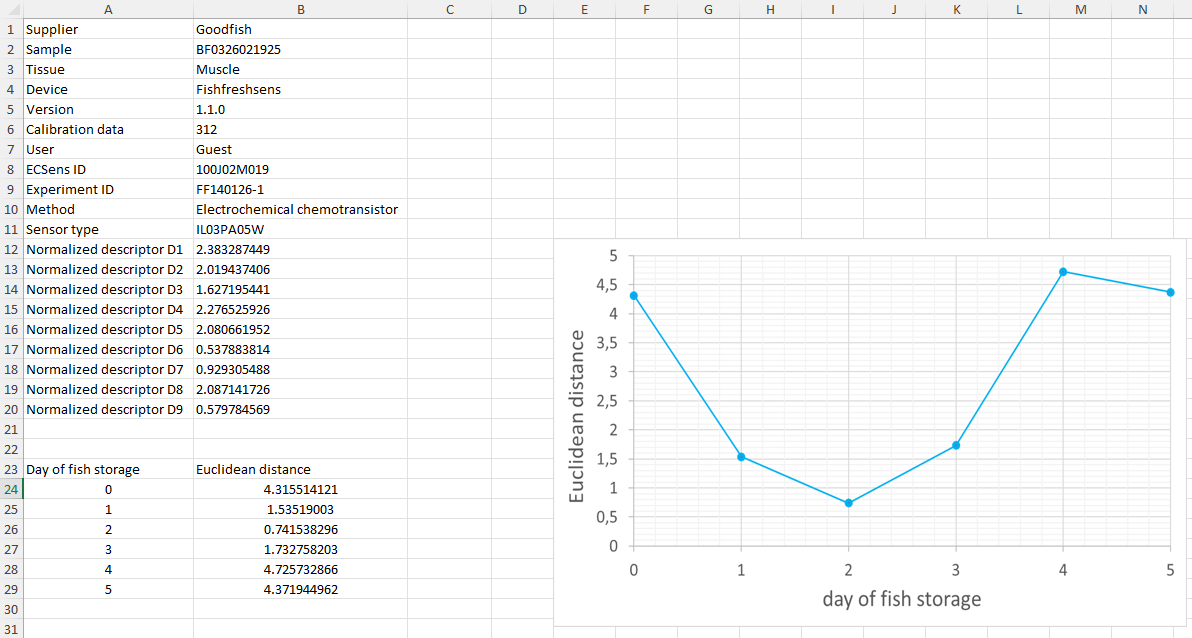Click chart data point at day 4

[1063, 271]
